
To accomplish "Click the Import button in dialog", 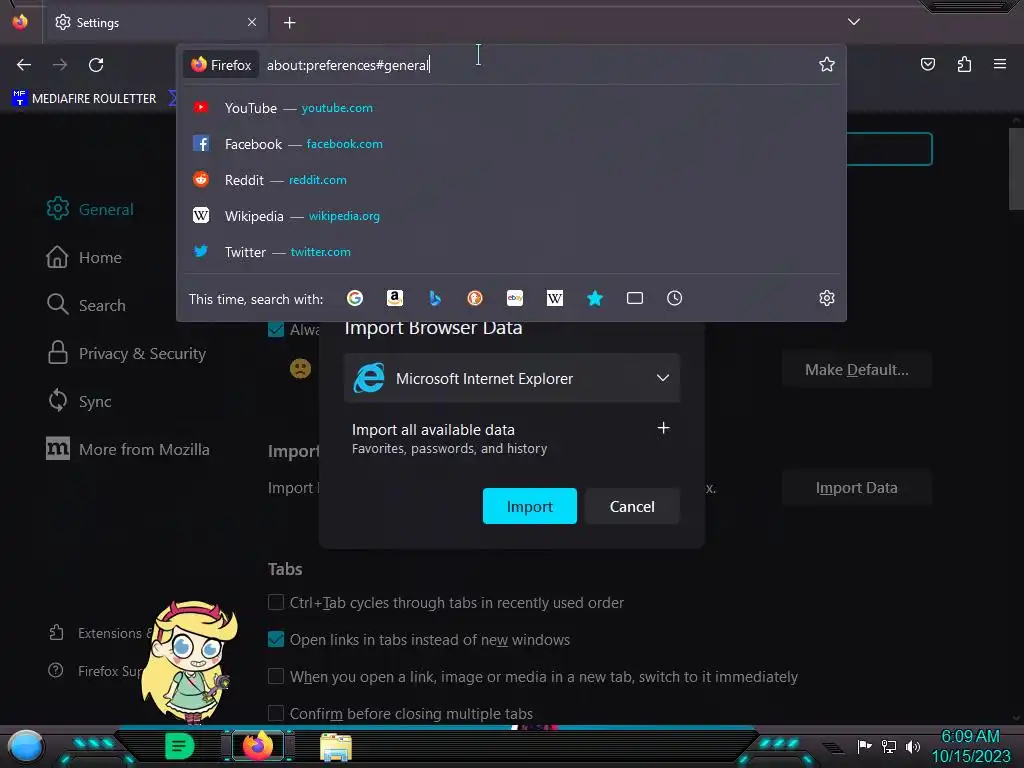I will pos(530,506).
